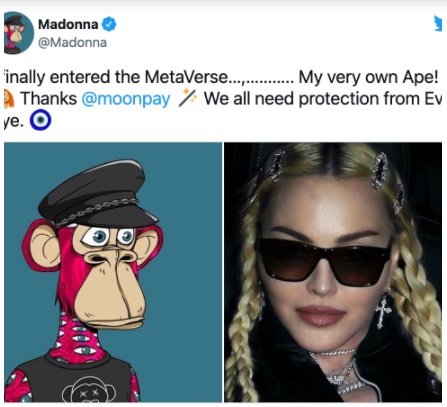This screenshot has width=447, height=407.
Task: Click the cross earring in the photo
Action: point(383,311)
